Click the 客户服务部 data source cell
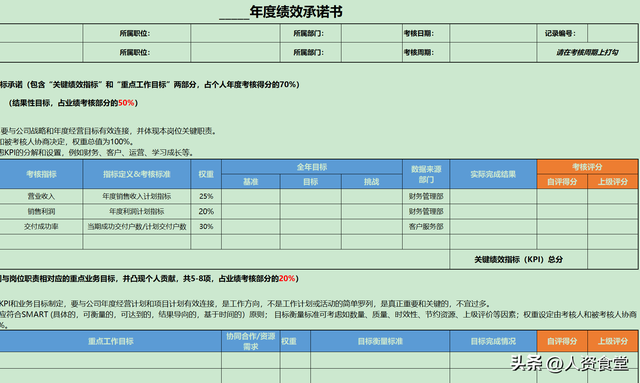The height and width of the screenshot is (383, 640). pos(426,227)
